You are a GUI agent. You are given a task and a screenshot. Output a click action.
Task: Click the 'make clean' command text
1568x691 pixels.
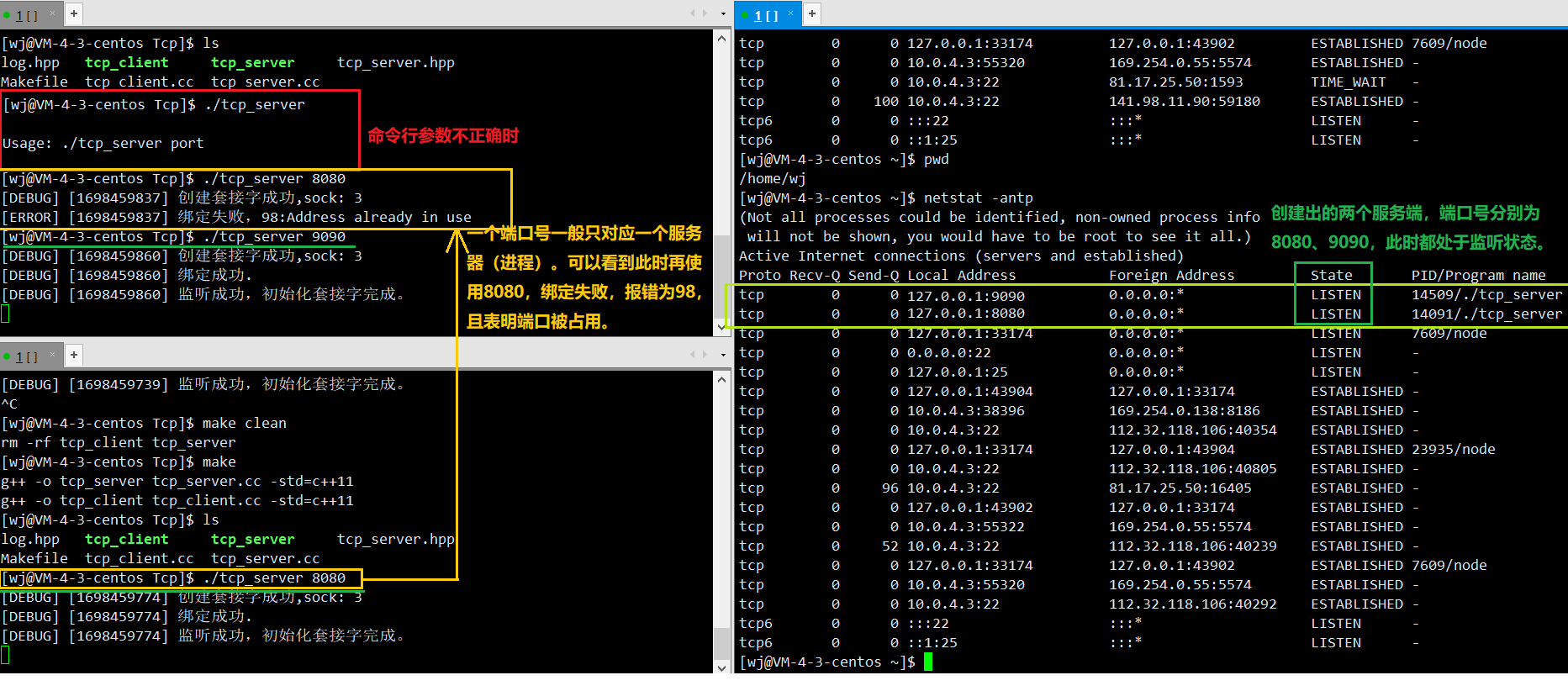[x=244, y=424]
